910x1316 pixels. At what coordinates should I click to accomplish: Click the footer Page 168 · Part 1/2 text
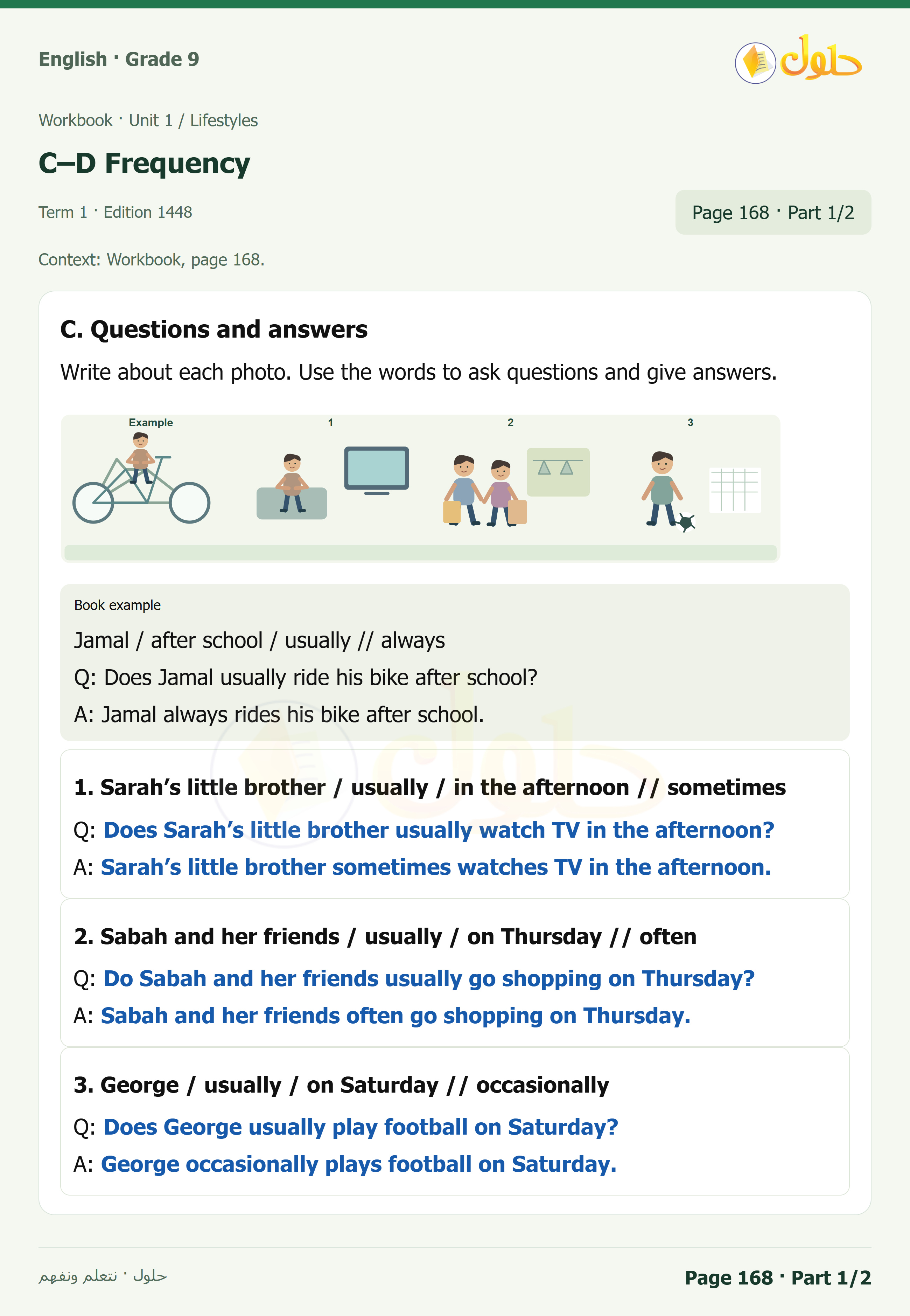(x=778, y=1277)
